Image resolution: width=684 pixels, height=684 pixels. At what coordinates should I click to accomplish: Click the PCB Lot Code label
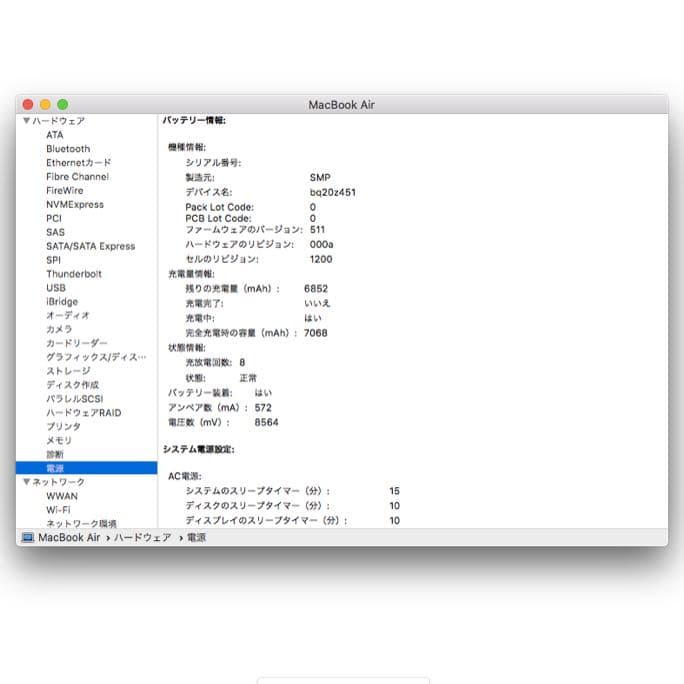pyautogui.click(x=218, y=219)
